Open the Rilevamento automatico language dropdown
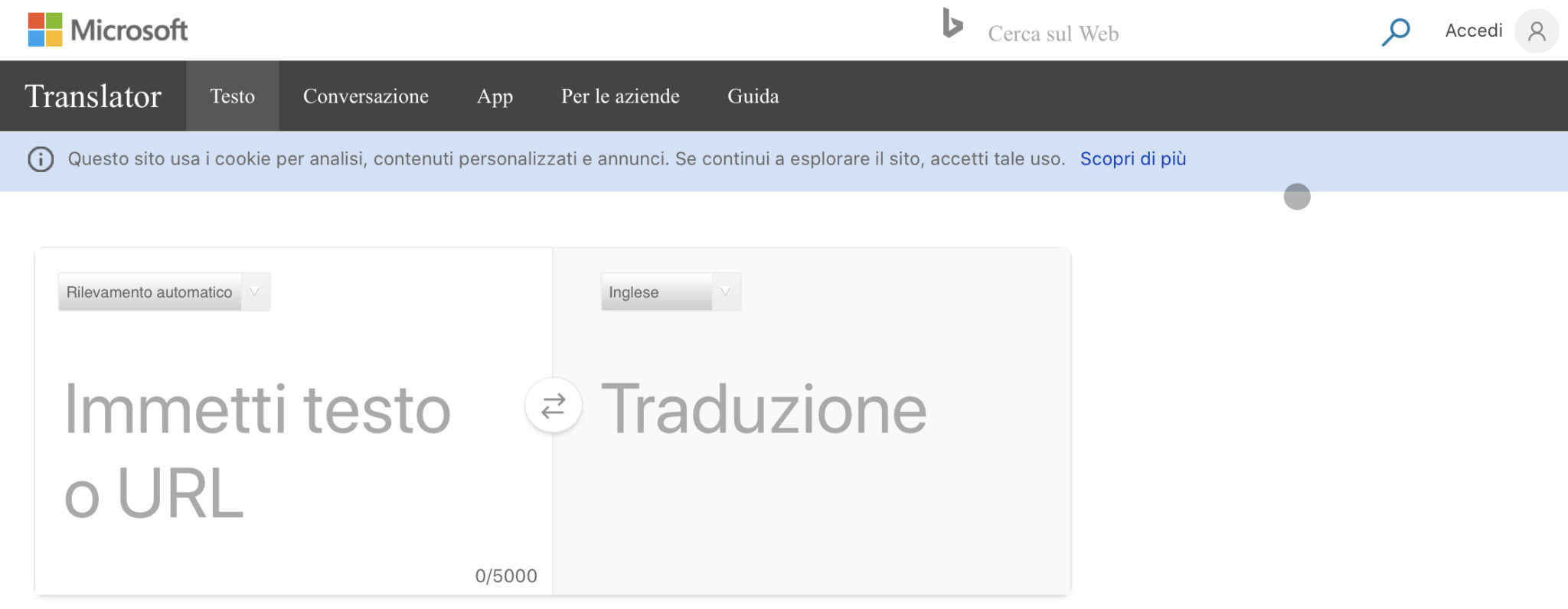1568x609 pixels. 164,292
